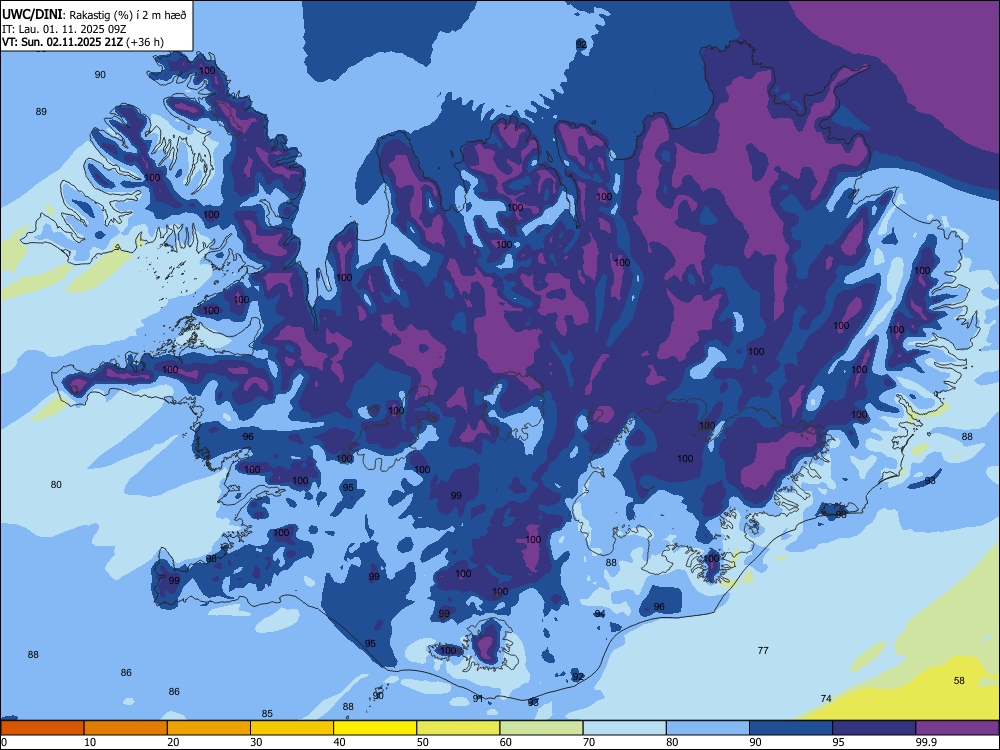Click the 30–40 amber legend swatch
The image size is (1000, 750).
point(292,728)
